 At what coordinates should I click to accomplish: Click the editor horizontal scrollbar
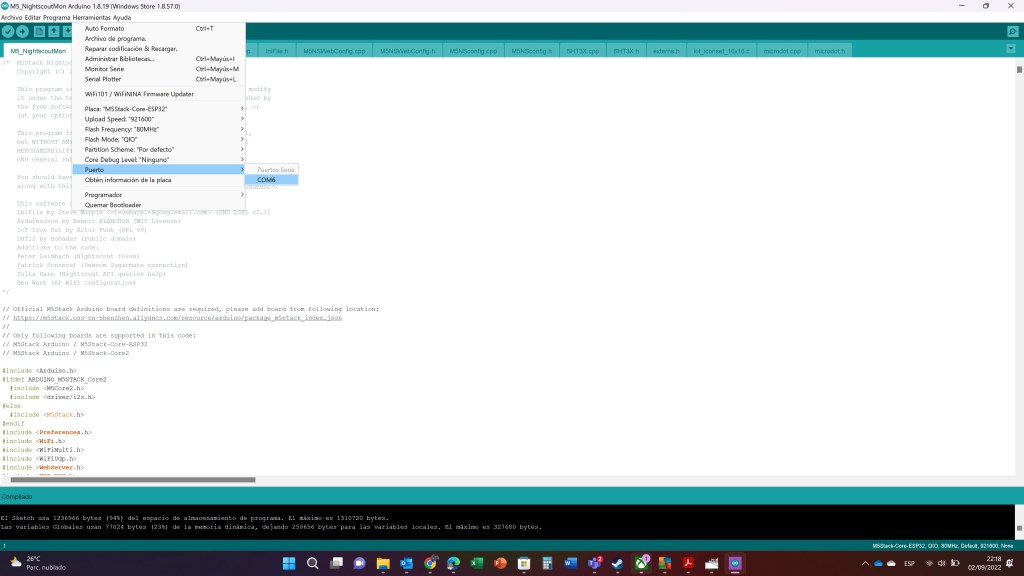pos(130,479)
